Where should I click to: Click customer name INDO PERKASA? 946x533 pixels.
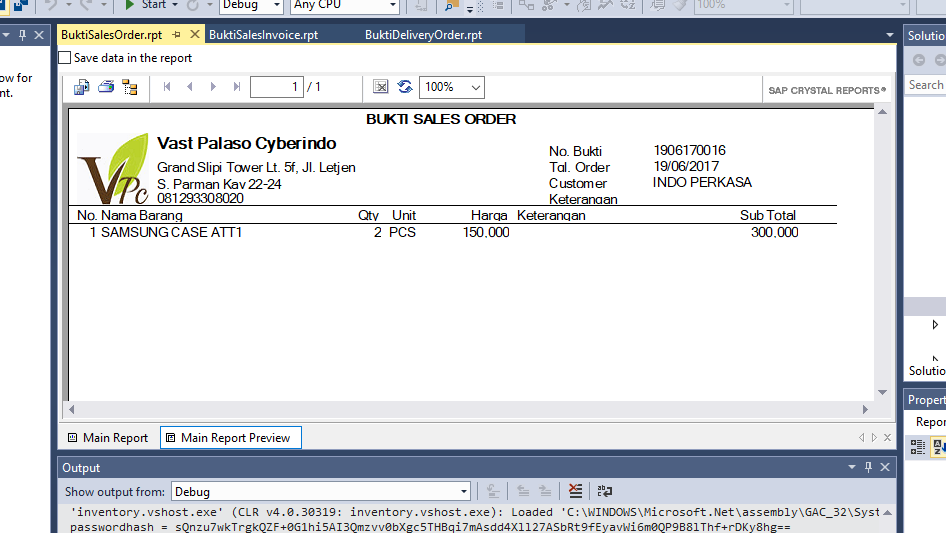pyautogui.click(x=702, y=182)
